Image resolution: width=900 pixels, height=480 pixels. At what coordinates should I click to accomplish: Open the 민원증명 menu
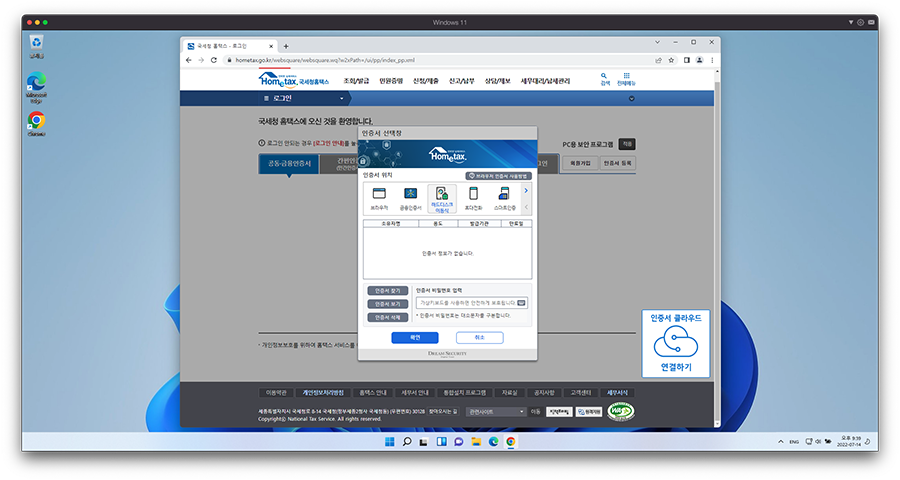pyautogui.click(x=391, y=81)
